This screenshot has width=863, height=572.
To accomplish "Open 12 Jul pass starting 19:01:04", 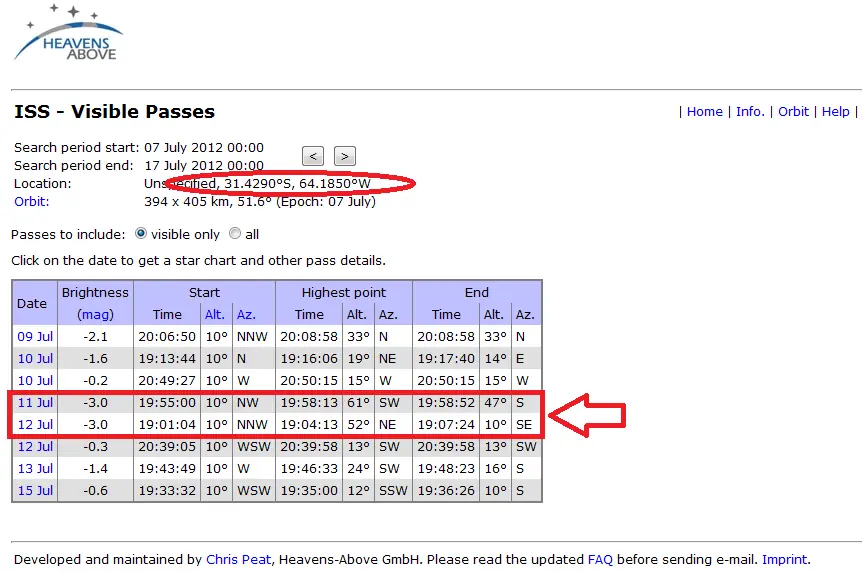I will [35, 424].
